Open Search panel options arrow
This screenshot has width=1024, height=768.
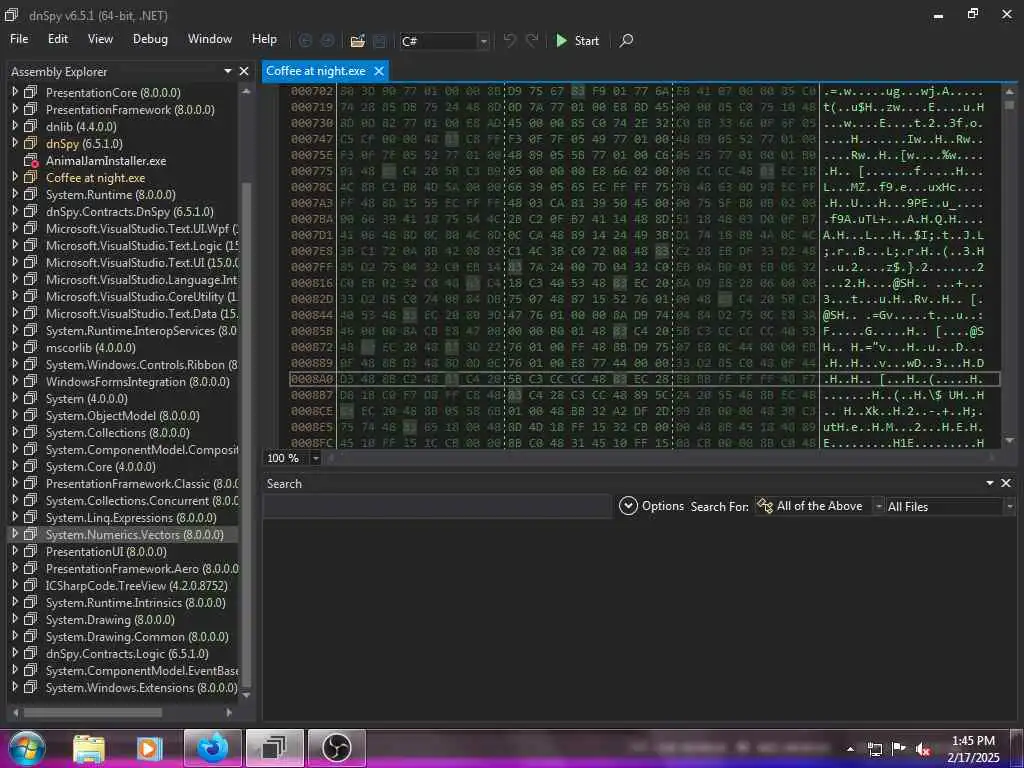click(990, 483)
